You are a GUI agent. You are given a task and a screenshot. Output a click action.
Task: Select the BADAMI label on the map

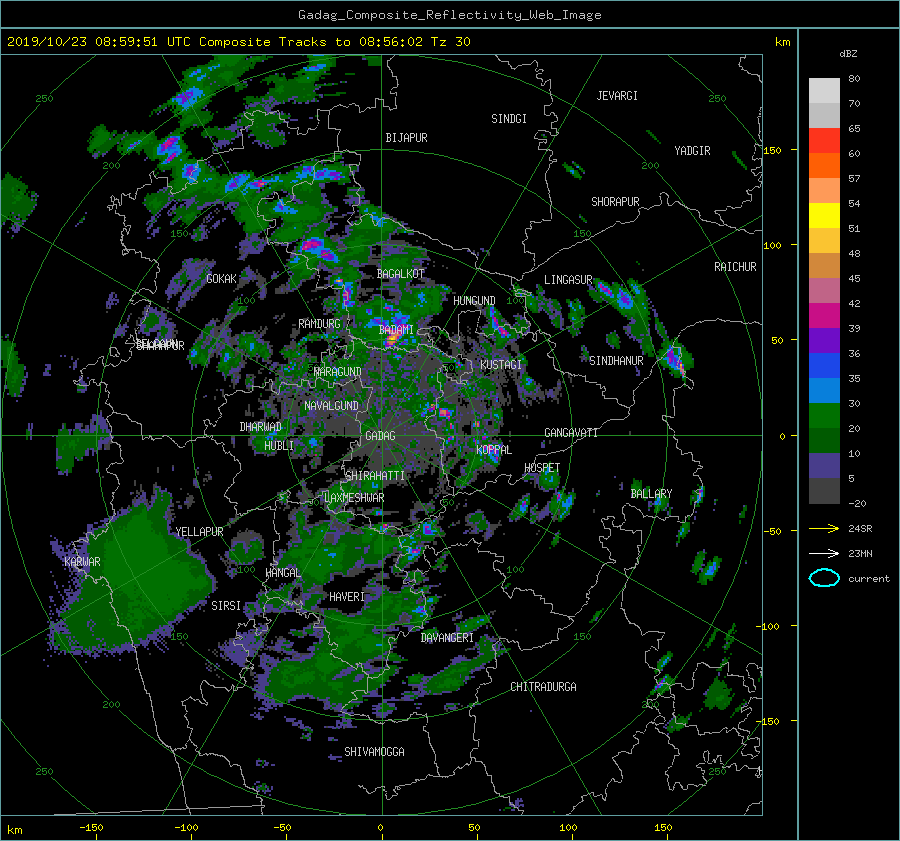396,330
